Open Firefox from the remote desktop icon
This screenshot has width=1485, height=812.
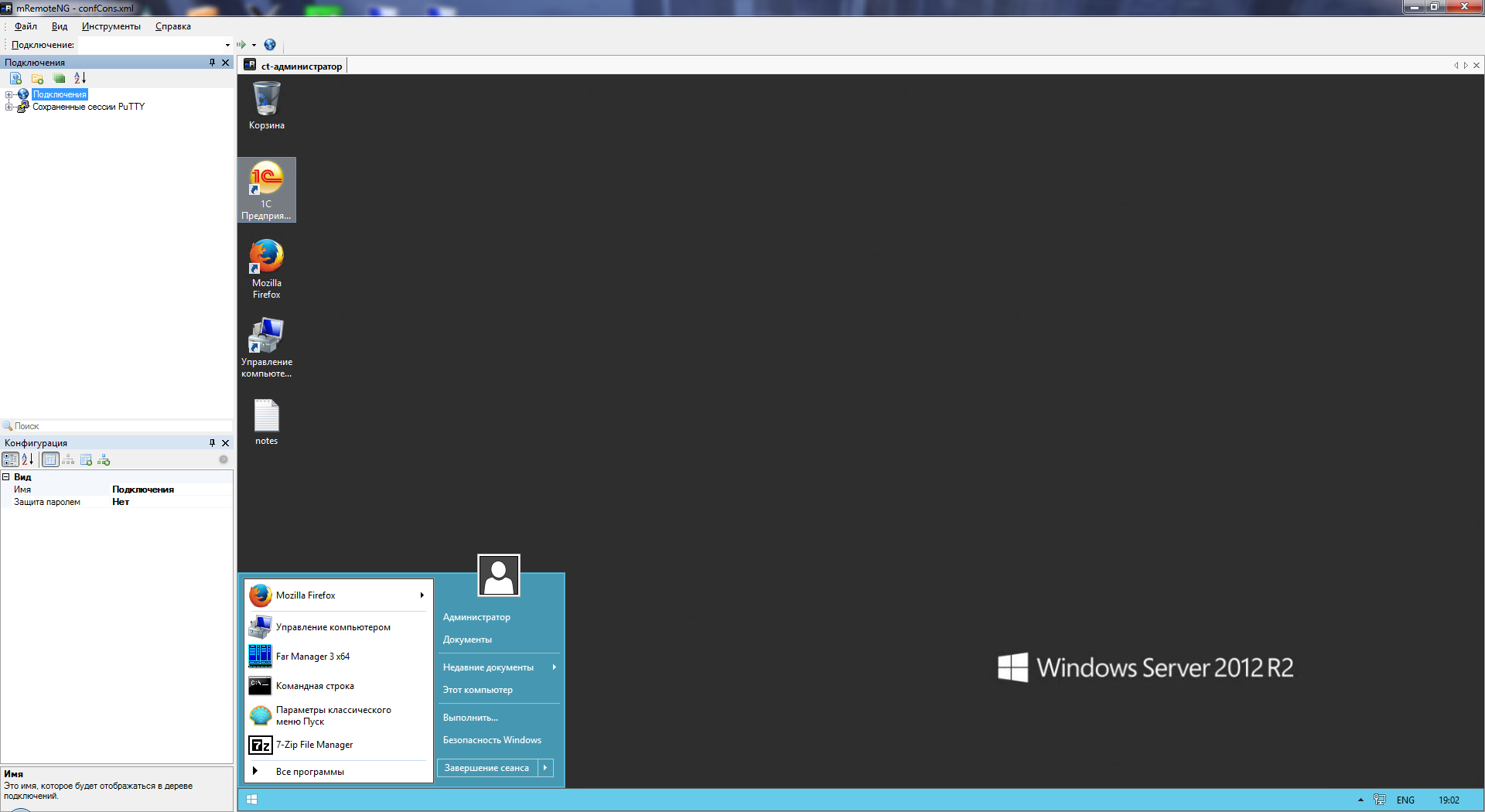coord(266,268)
